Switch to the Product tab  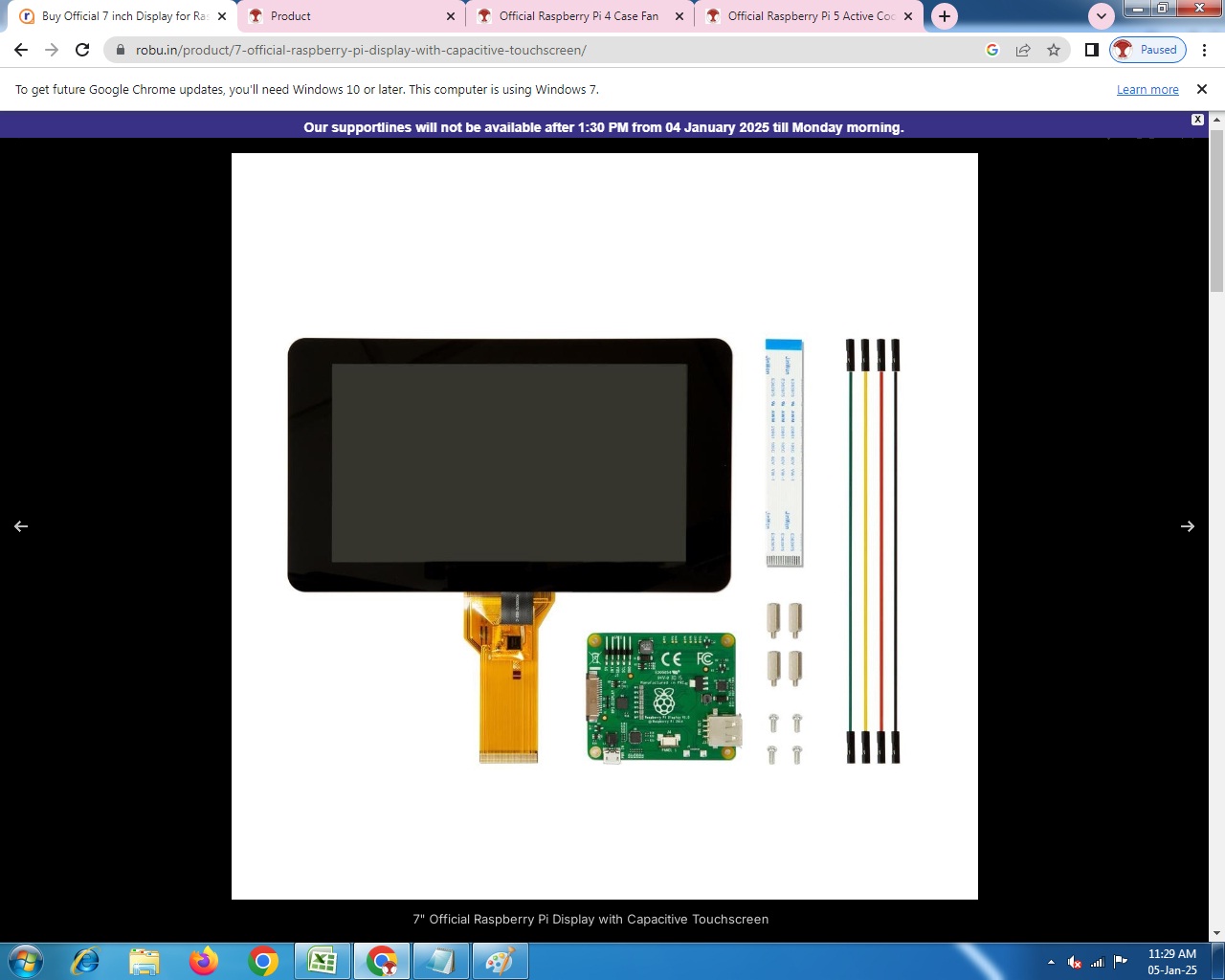pos(350,16)
